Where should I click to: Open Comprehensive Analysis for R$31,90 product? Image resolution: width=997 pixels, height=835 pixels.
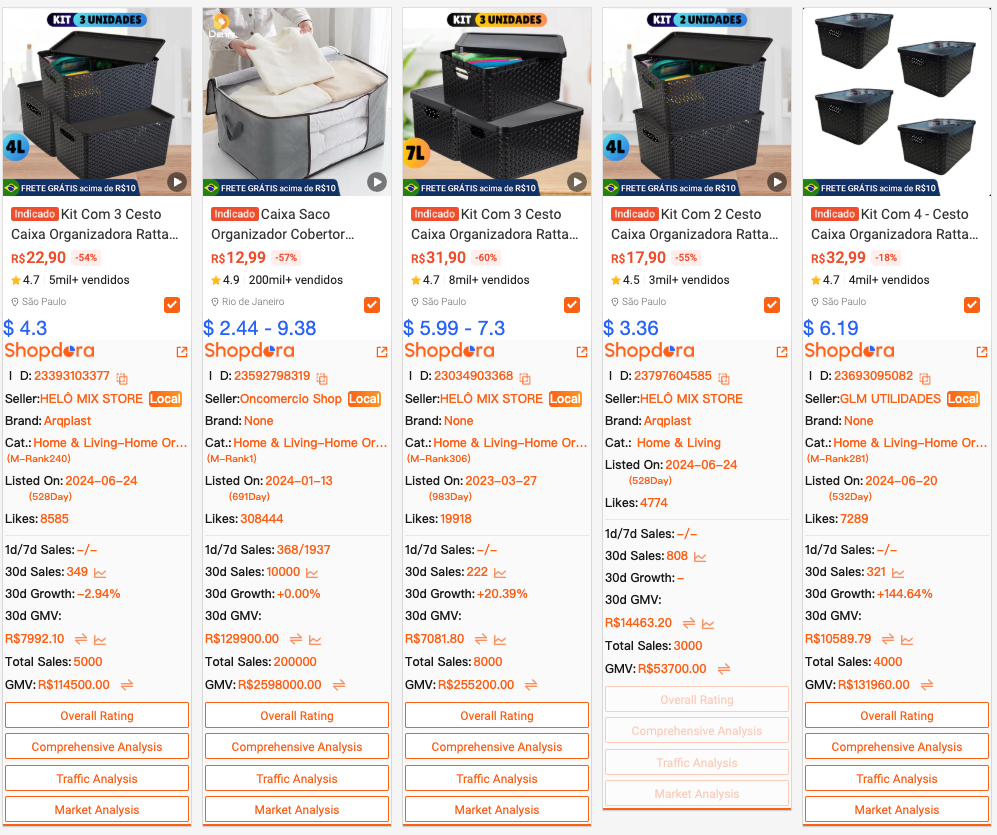[497, 747]
